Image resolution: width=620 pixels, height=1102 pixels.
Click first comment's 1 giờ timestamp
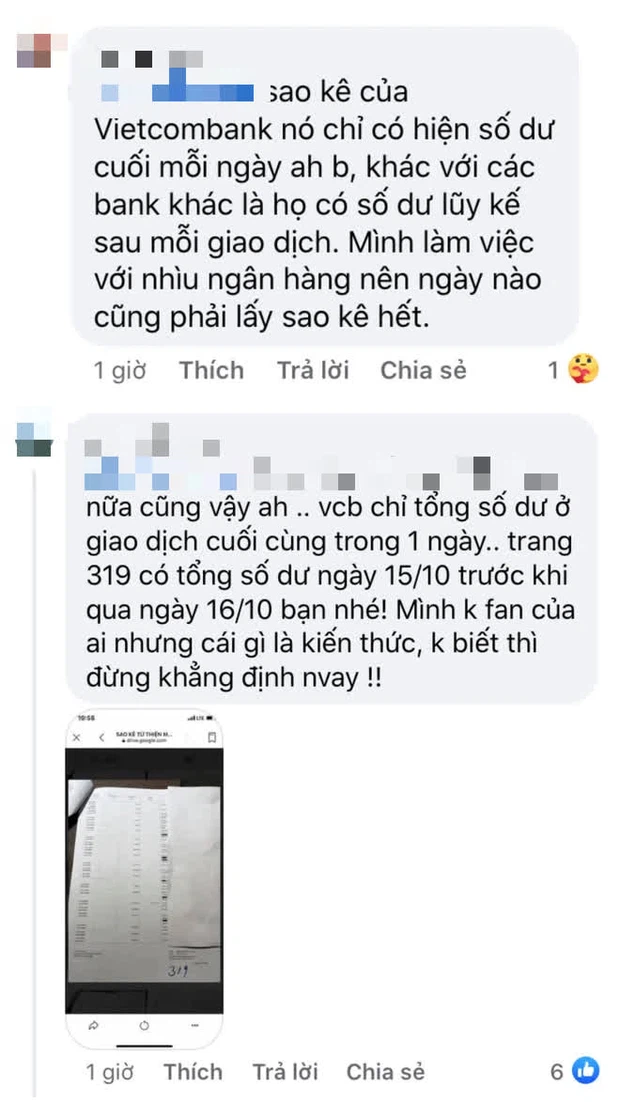pos(120,370)
